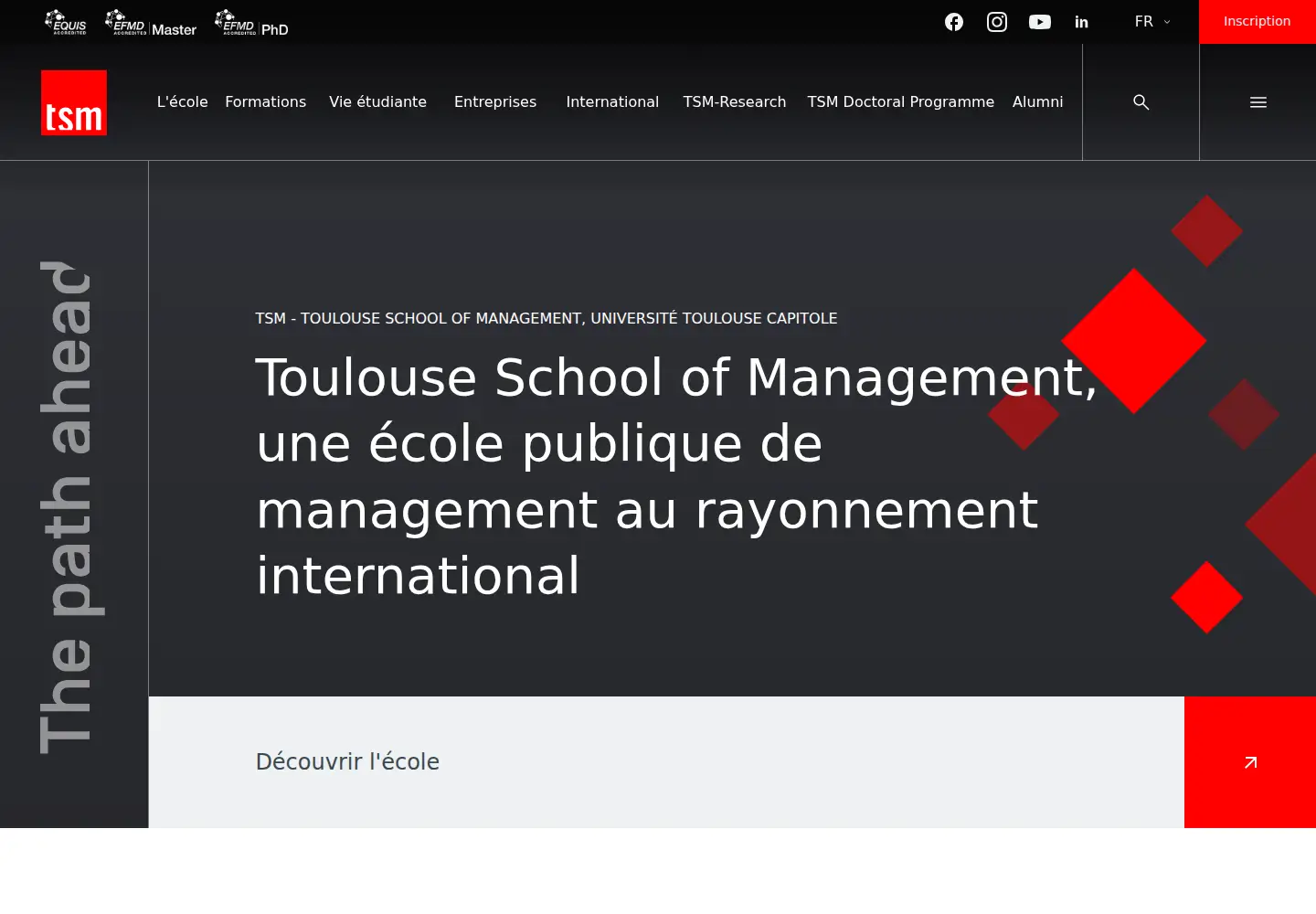Open the Vie étudiante menu
Screen dimensions: 1316x914
[x=378, y=101]
